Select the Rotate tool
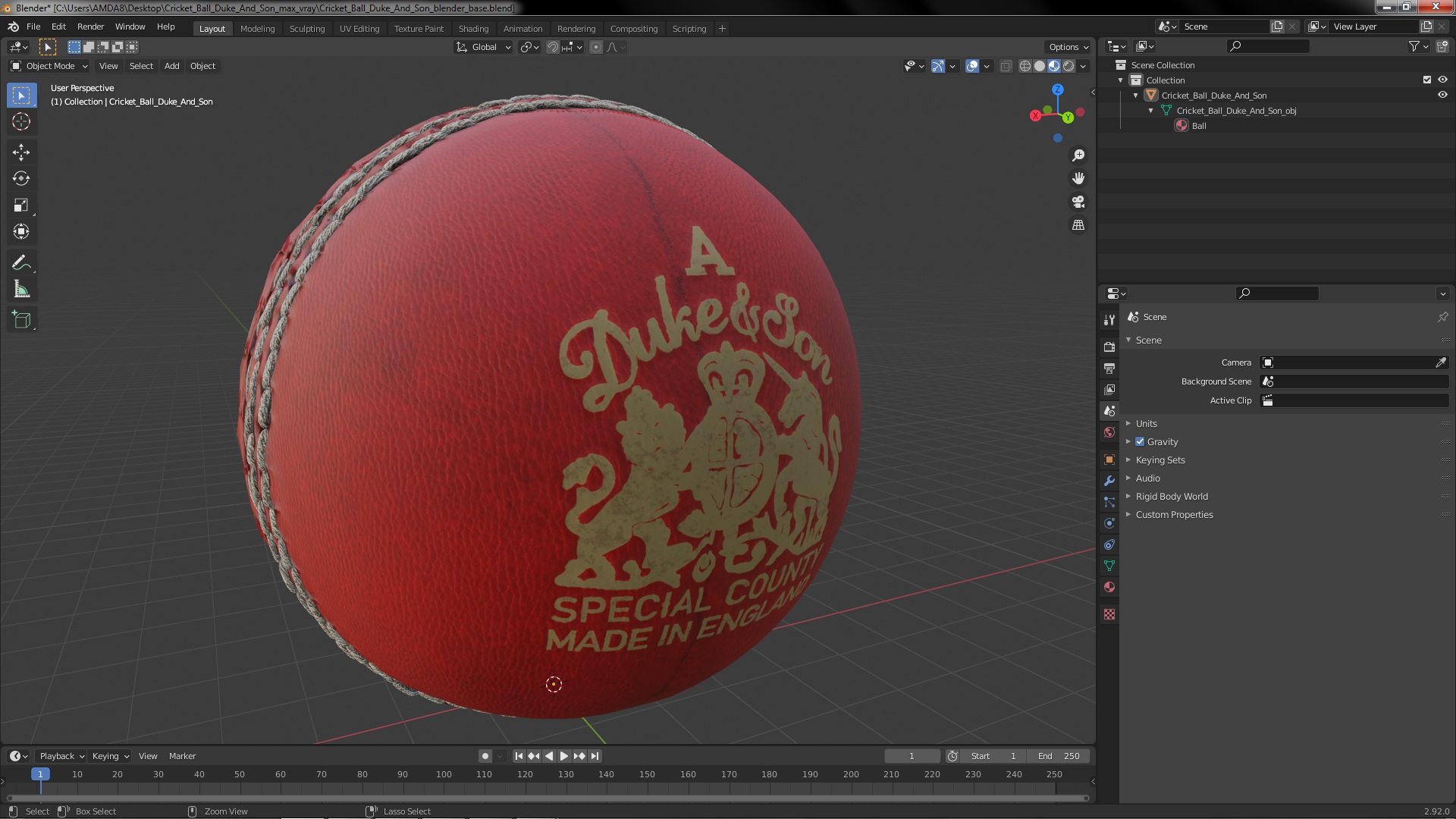1456x819 pixels. point(21,179)
